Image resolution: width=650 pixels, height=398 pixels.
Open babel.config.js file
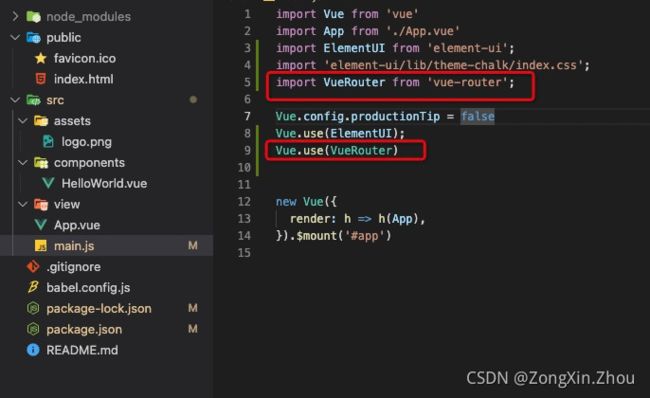tap(88, 288)
